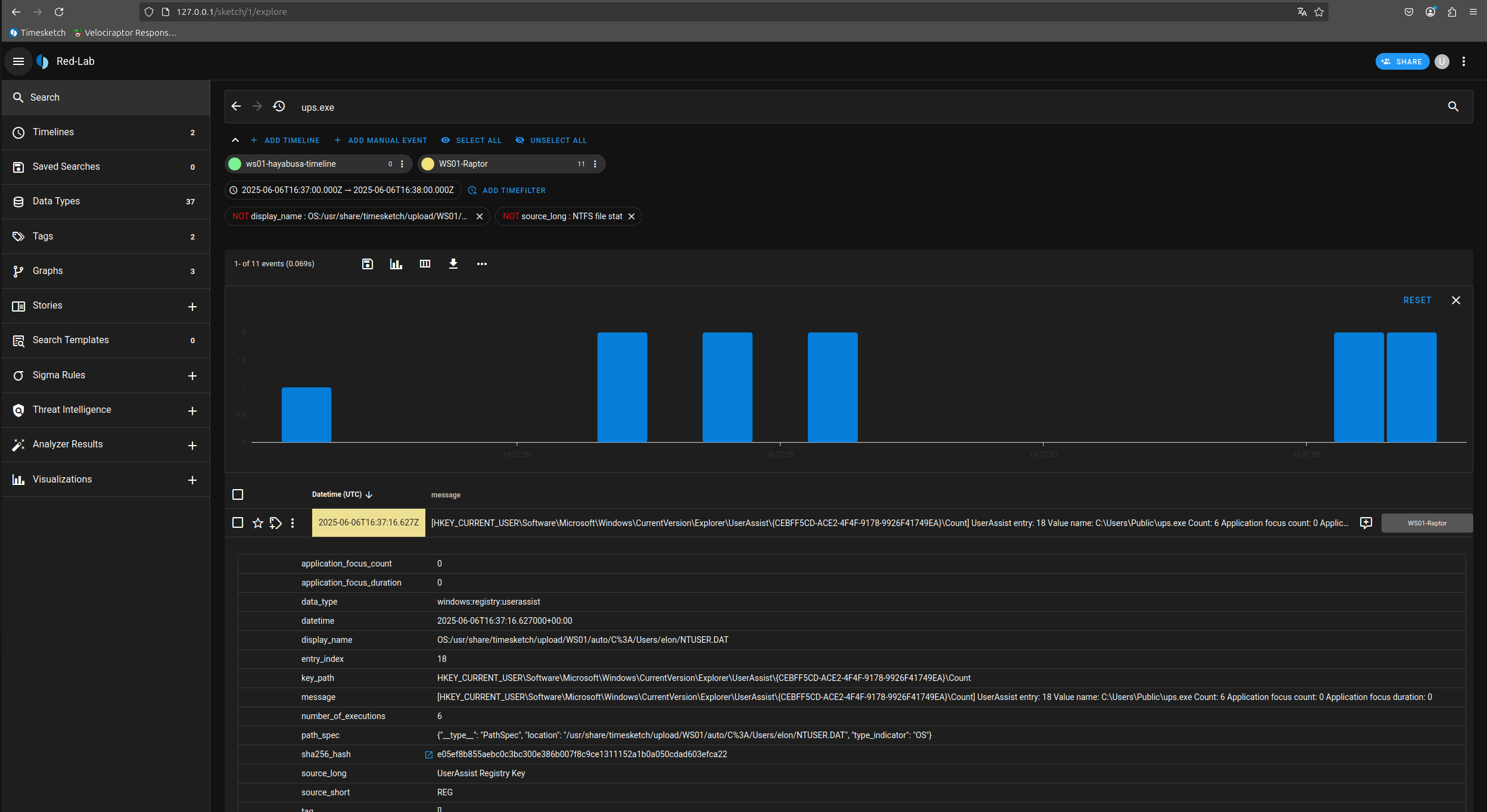Run the search with magnifier icon

pyautogui.click(x=1454, y=107)
